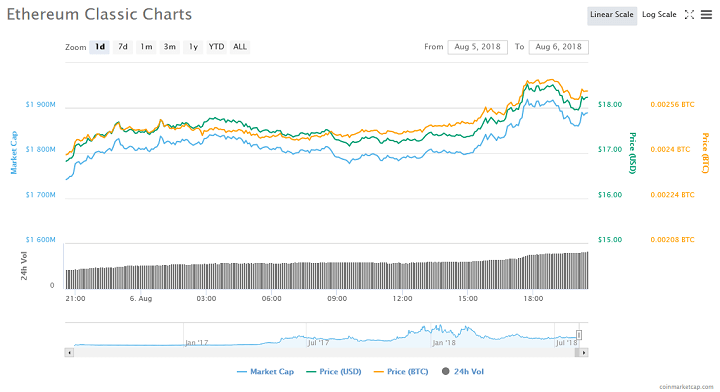Click the navigator range handle
The width and height of the screenshot is (720, 392).
pos(579,335)
